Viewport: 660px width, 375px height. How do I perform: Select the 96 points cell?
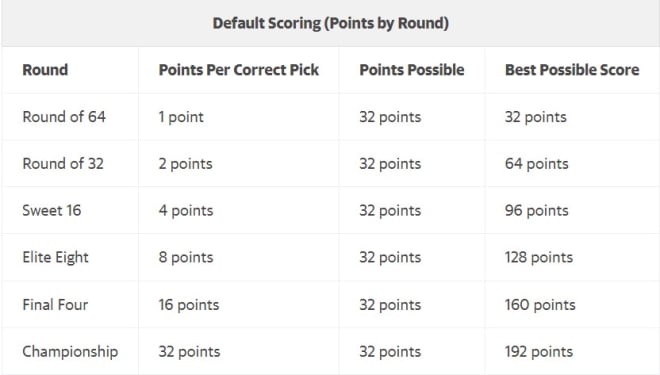pos(537,210)
